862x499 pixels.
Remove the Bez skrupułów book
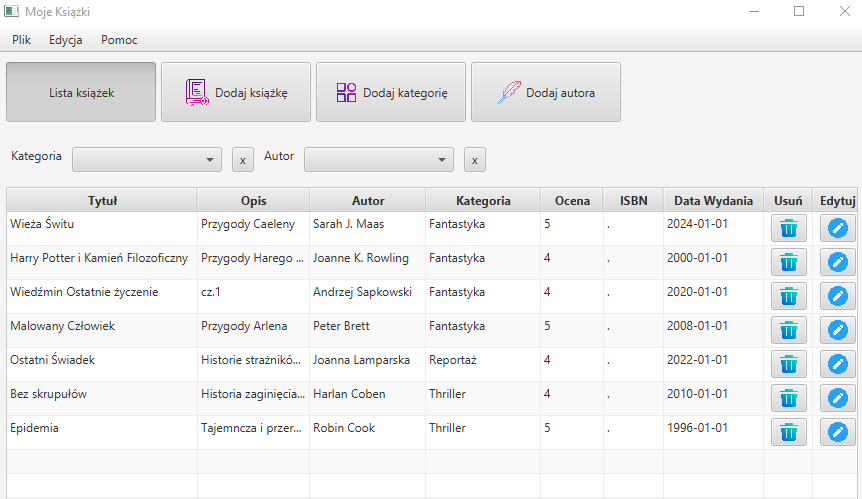pos(788,398)
